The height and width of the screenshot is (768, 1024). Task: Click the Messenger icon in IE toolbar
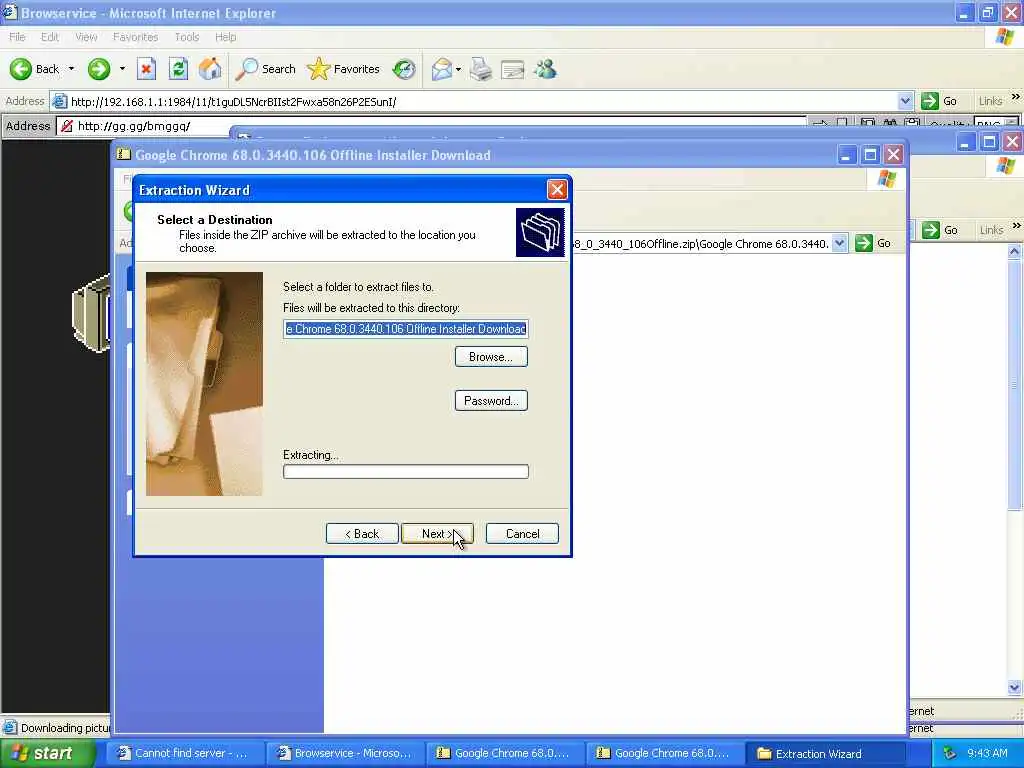click(545, 69)
